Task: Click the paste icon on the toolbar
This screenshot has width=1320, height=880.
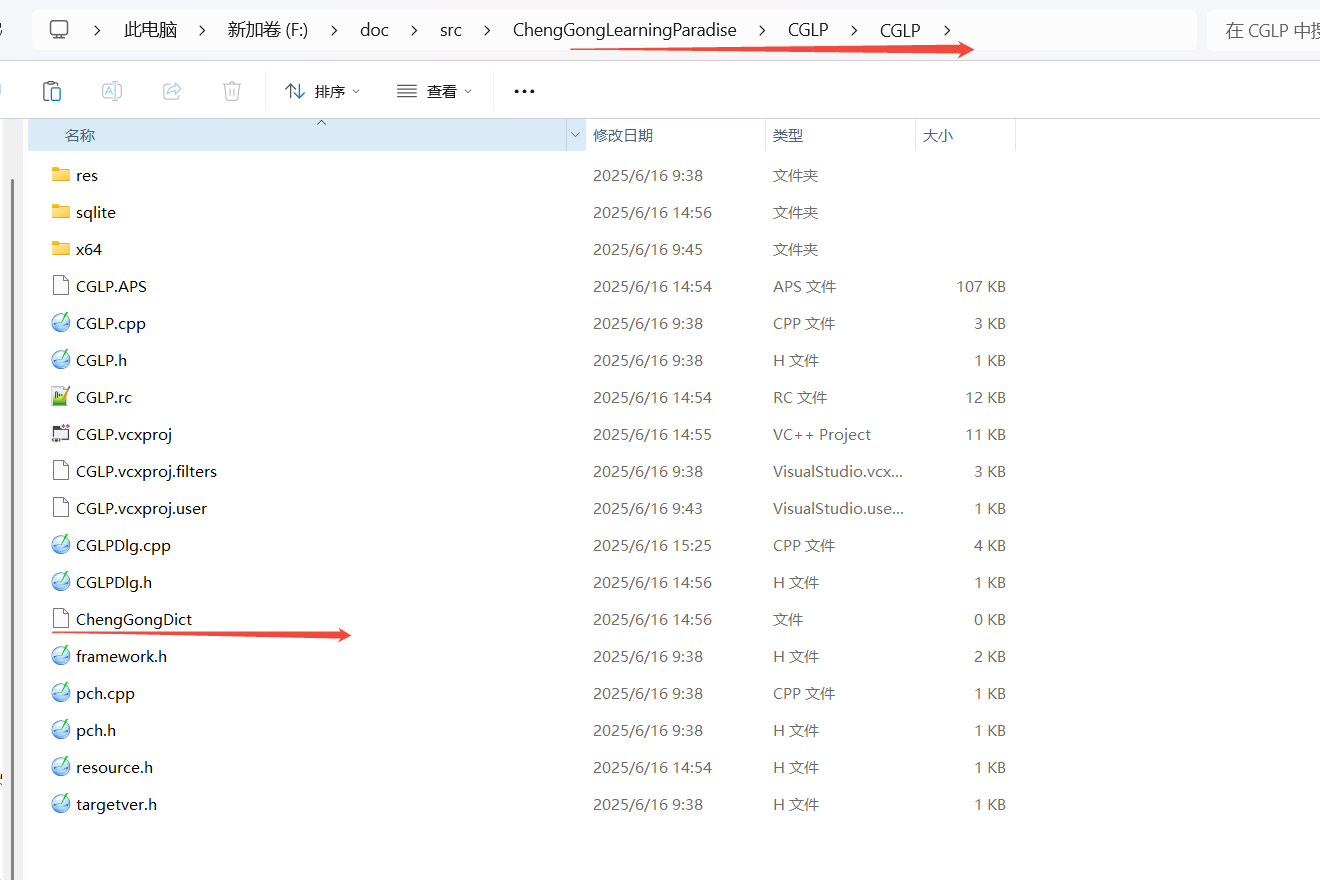Action: [51, 91]
